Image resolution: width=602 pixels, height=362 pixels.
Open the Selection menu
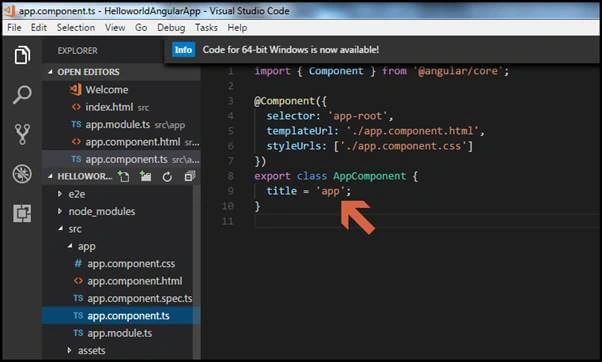tap(76, 28)
